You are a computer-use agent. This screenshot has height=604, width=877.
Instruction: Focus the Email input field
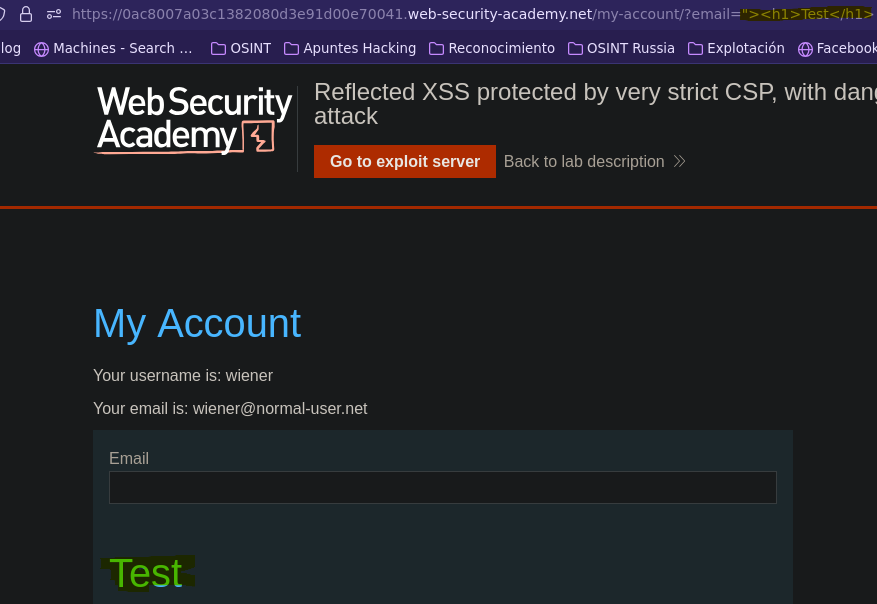point(443,488)
